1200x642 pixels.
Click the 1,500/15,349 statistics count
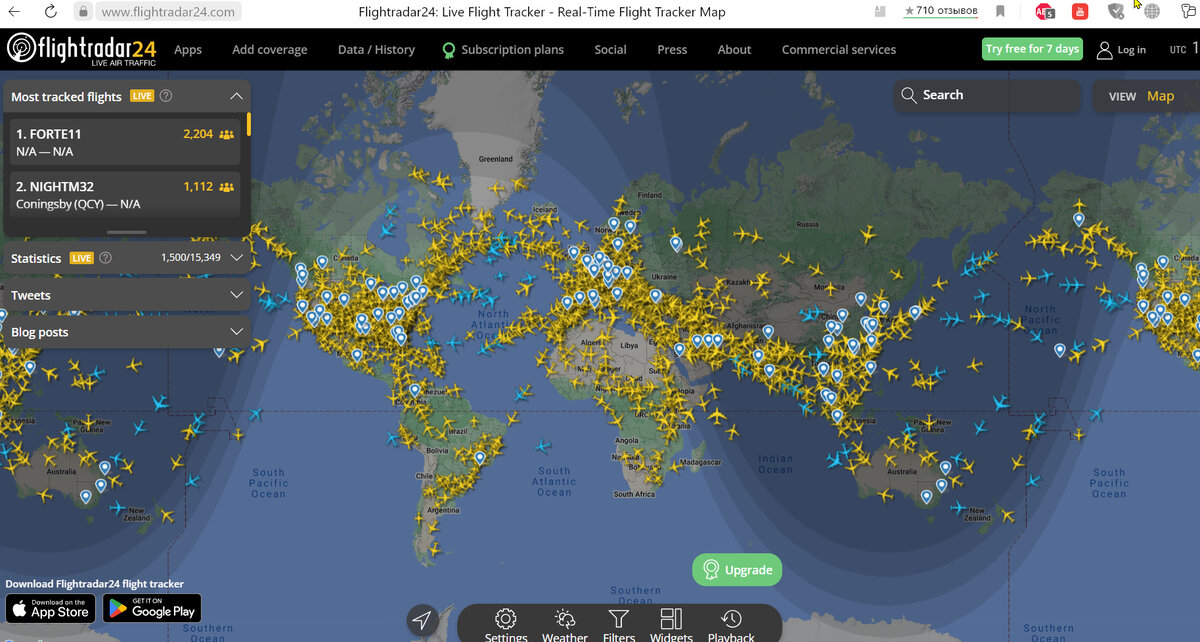[x=192, y=258]
